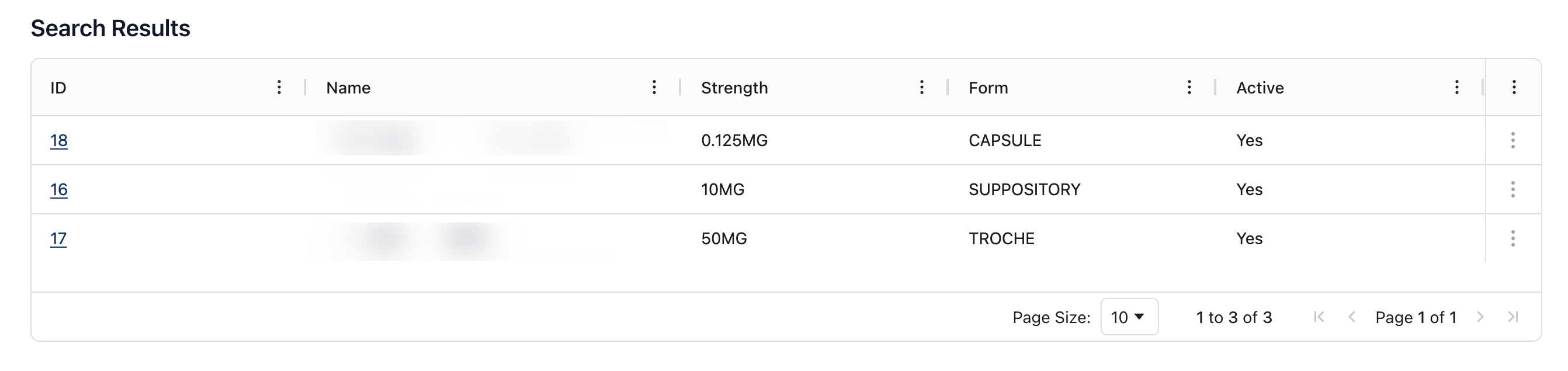Go to the next page
This screenshot has width=1568, height=371.
(1480, 317)
